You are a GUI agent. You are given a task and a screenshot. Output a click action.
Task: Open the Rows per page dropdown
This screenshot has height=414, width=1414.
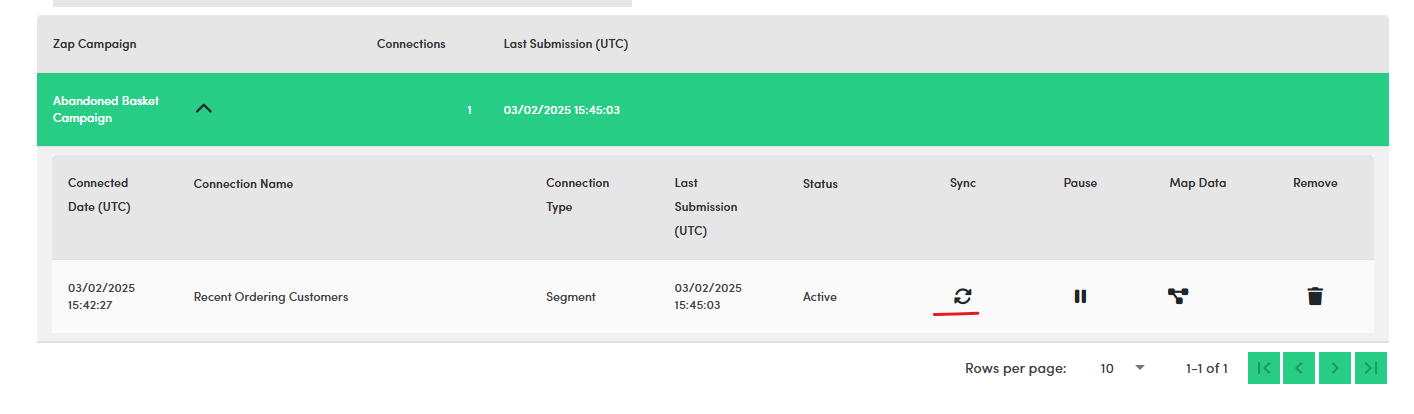[x=1122, y=368]
